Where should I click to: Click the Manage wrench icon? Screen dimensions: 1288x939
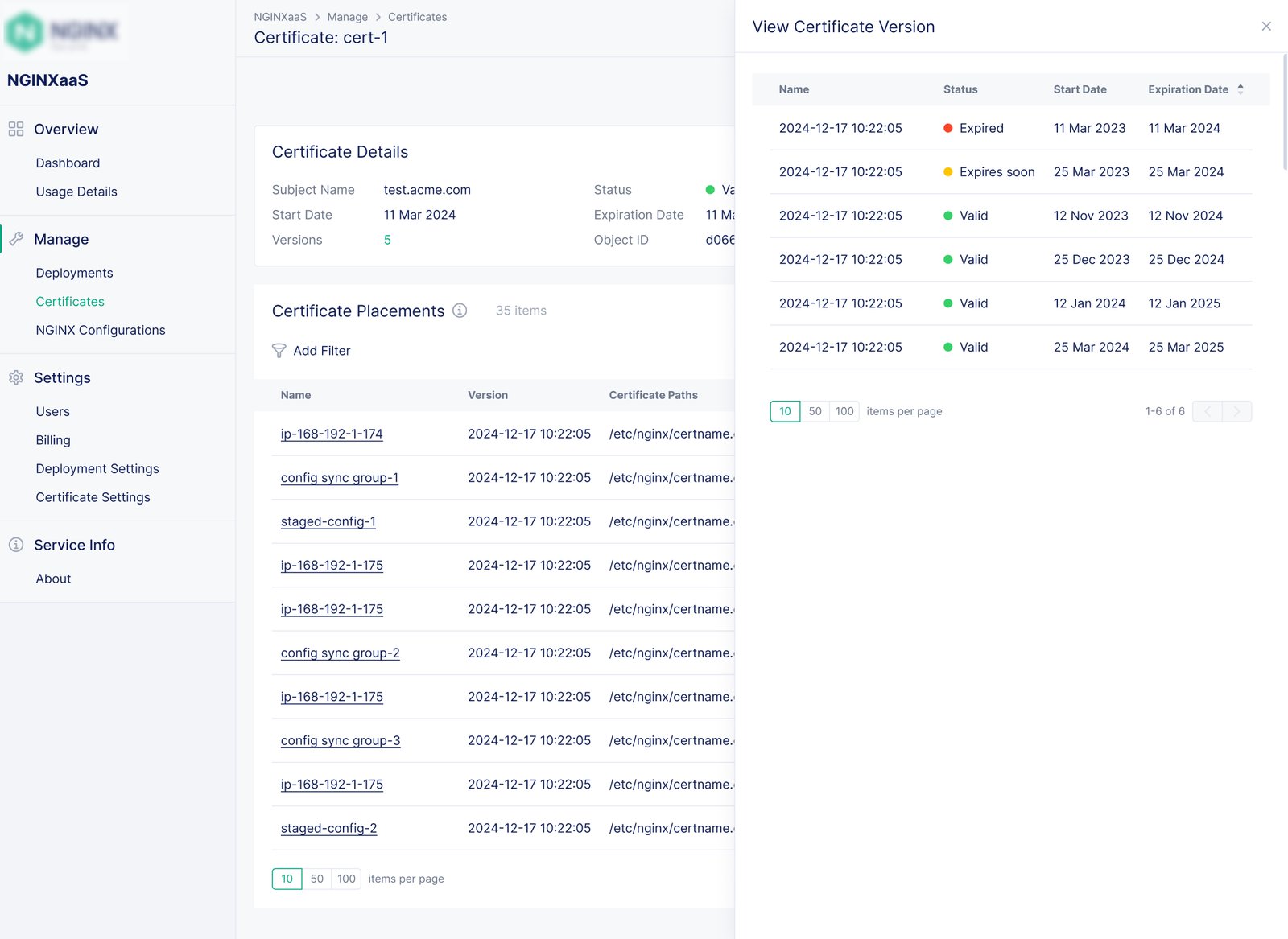click(16, 239)
